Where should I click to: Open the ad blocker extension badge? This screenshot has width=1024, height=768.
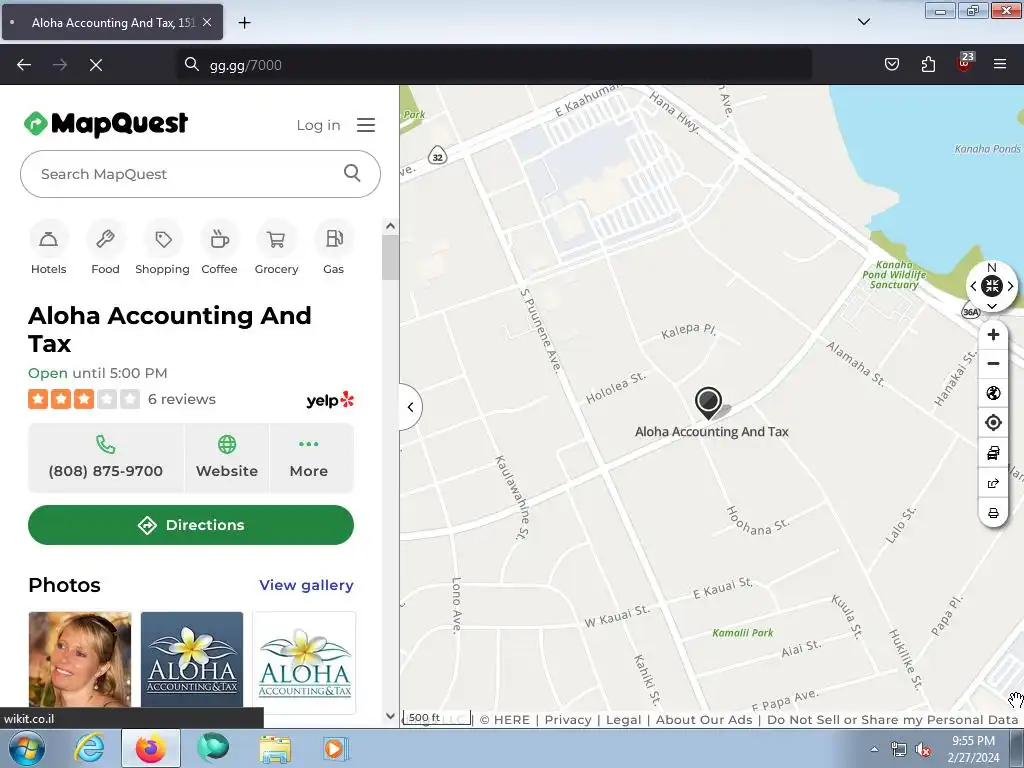(964, 63)
